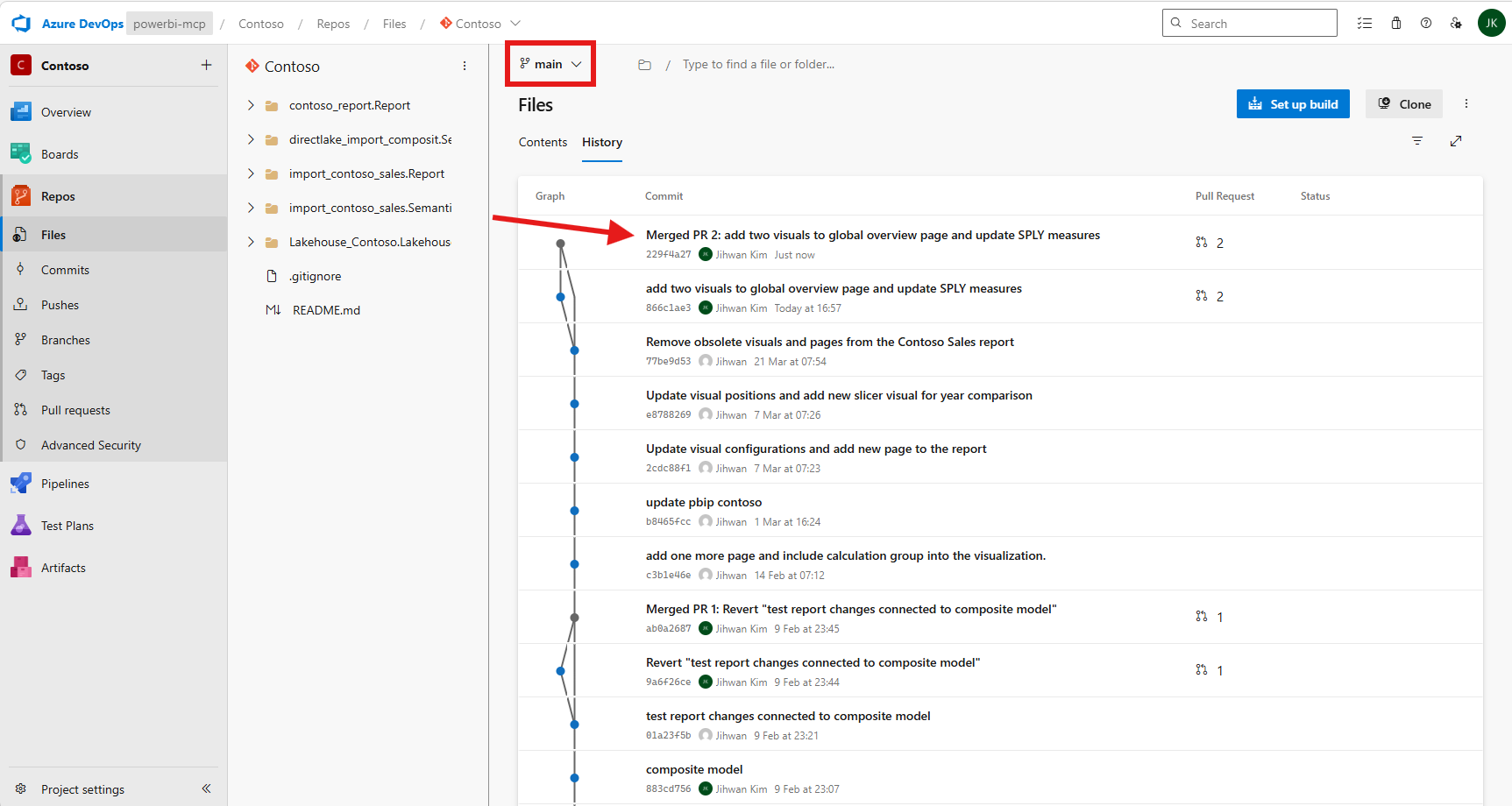The width and height of the screenshot is (1512, 806).
Task: Expand the contoso_report.Report folder
Action: click(251, 105)
